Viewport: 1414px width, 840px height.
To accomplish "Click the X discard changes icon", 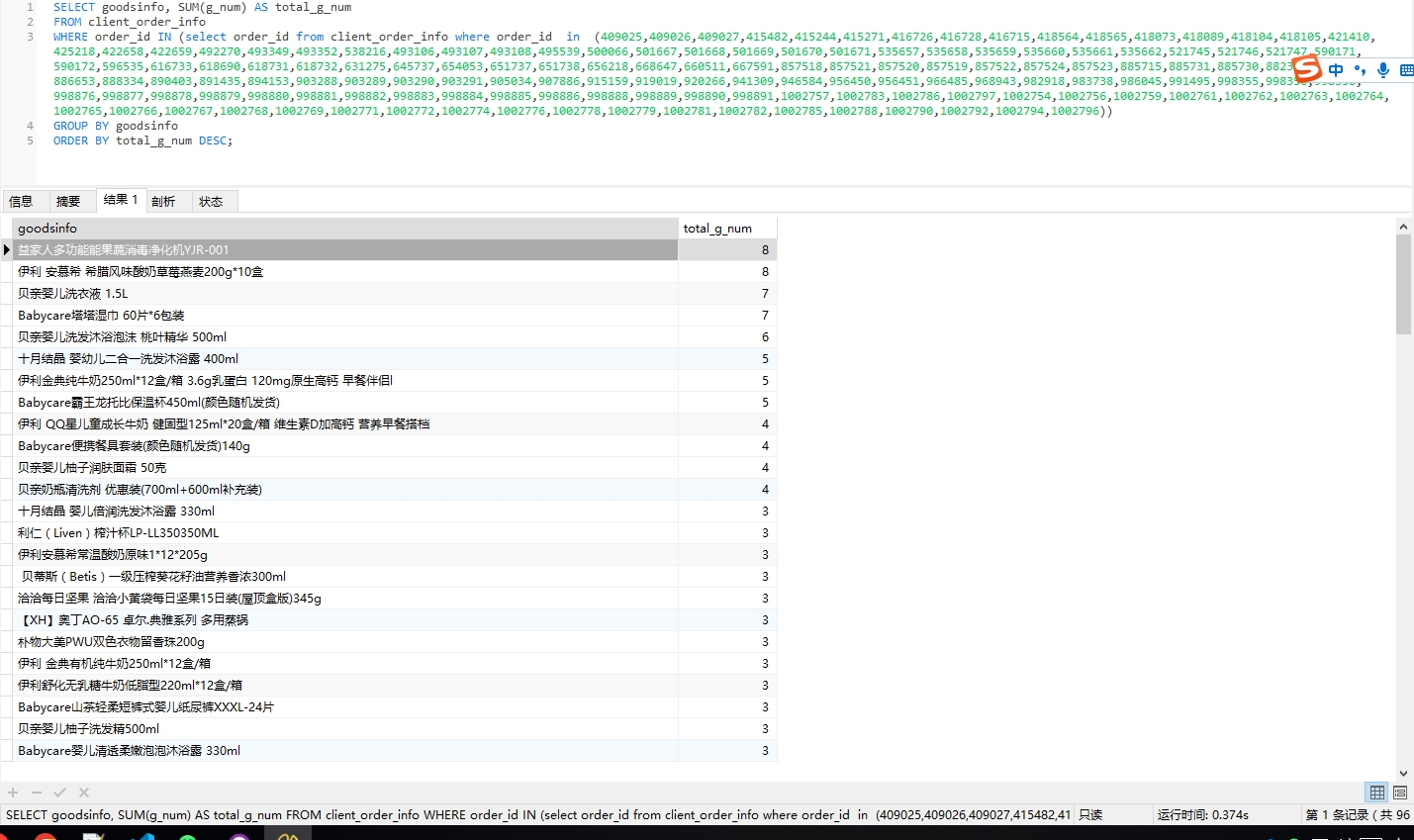I will tap(84, 793).
